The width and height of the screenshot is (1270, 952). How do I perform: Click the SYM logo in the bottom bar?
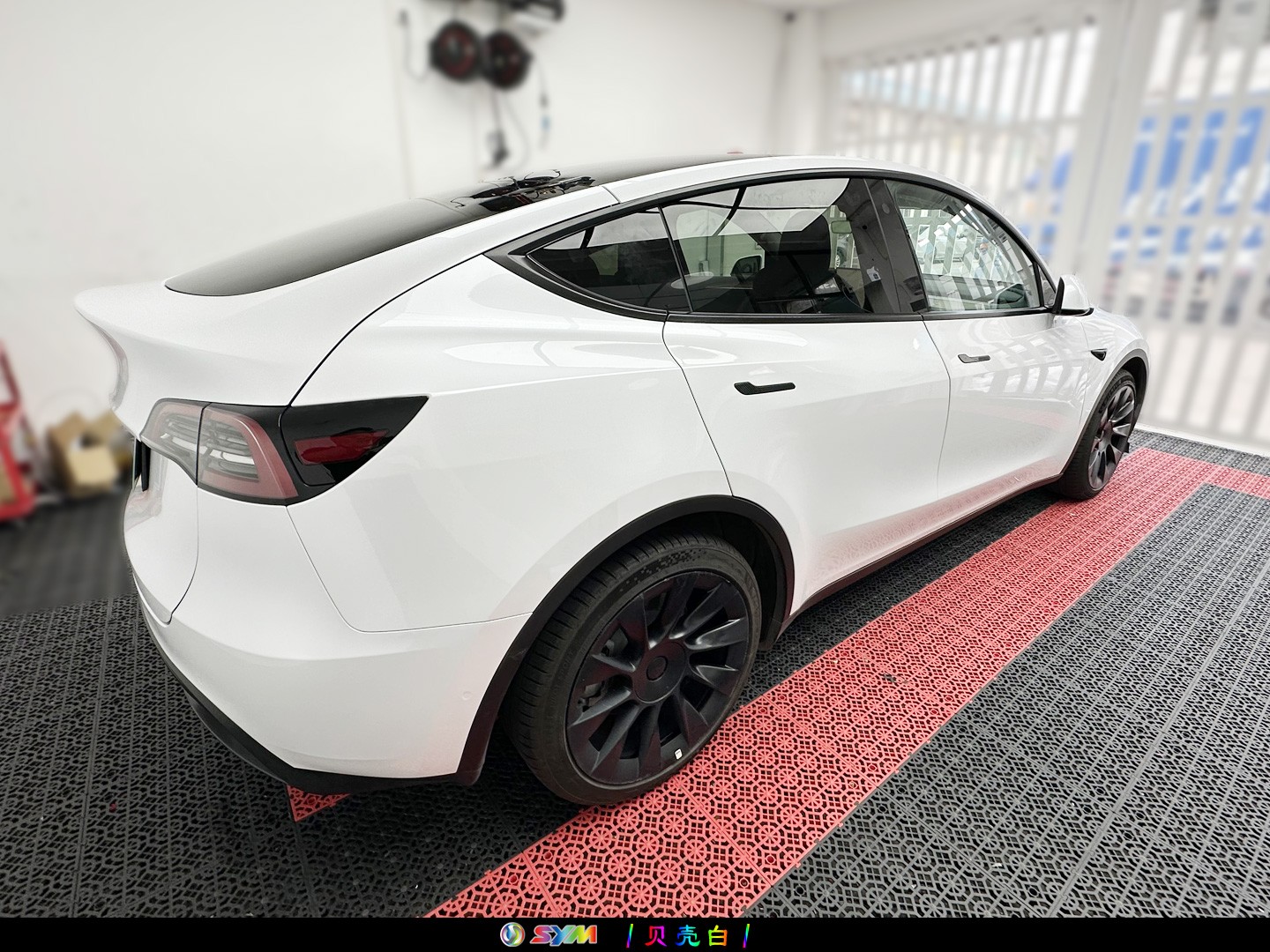(x=549, y=935)
